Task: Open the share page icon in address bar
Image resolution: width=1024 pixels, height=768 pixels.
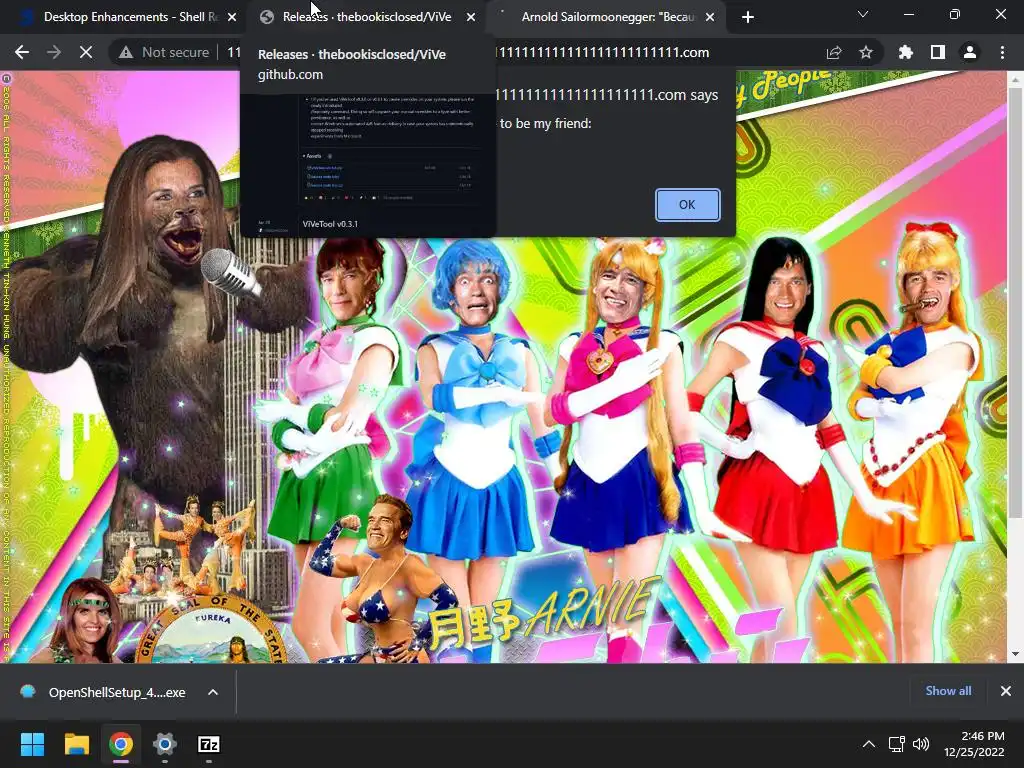Action: coord(834,52)
